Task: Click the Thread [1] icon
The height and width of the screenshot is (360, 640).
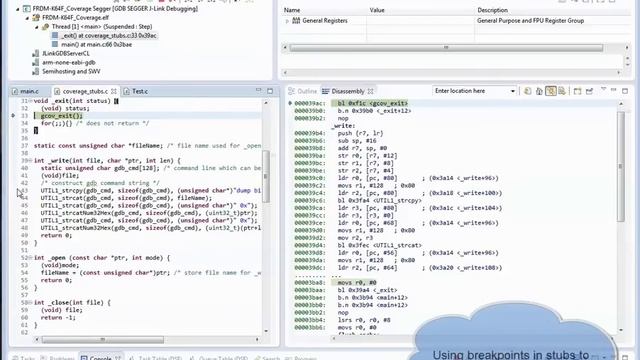Action: 45,27
